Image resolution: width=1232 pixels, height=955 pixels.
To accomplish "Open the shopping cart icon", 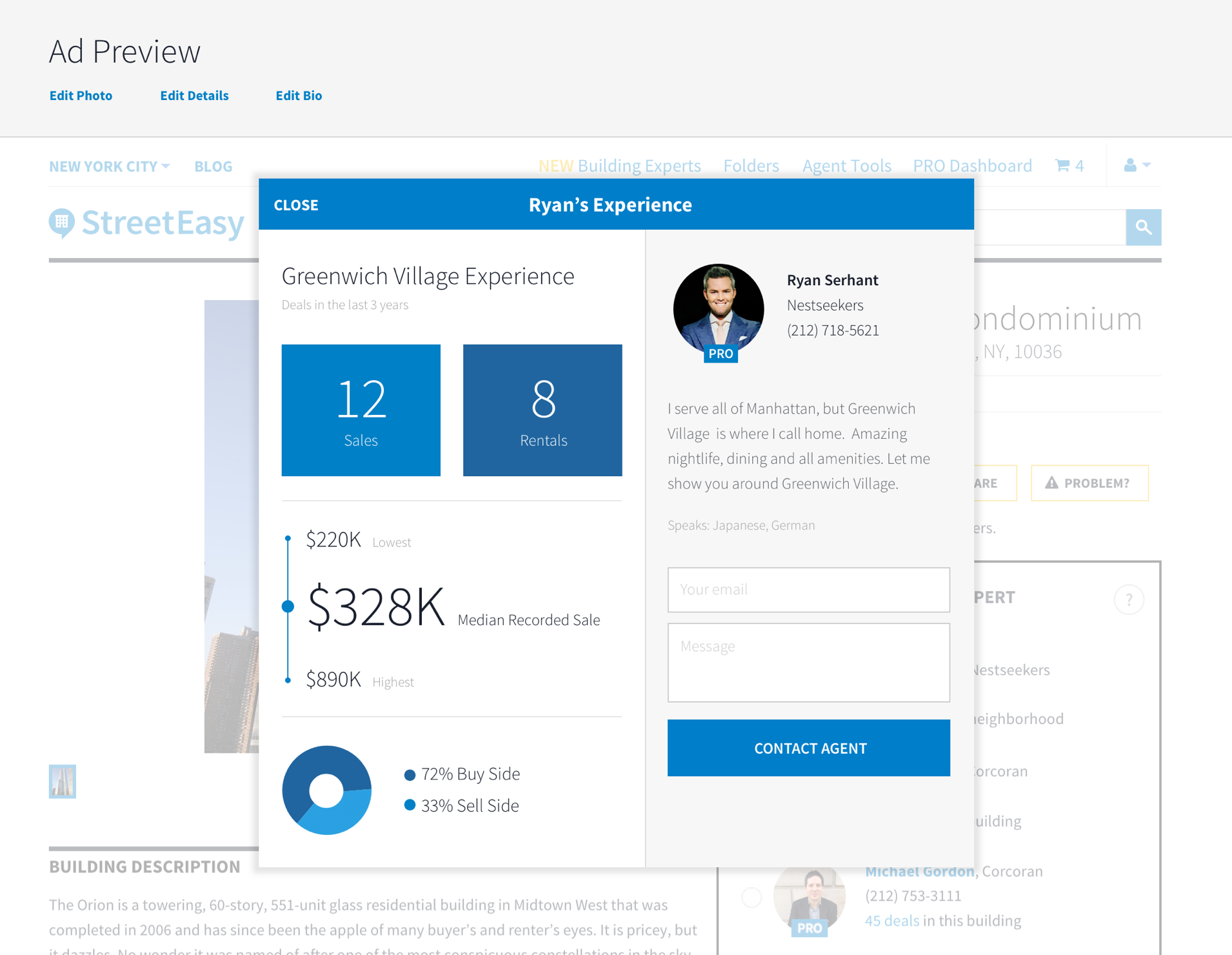I will pos(1062,165).
